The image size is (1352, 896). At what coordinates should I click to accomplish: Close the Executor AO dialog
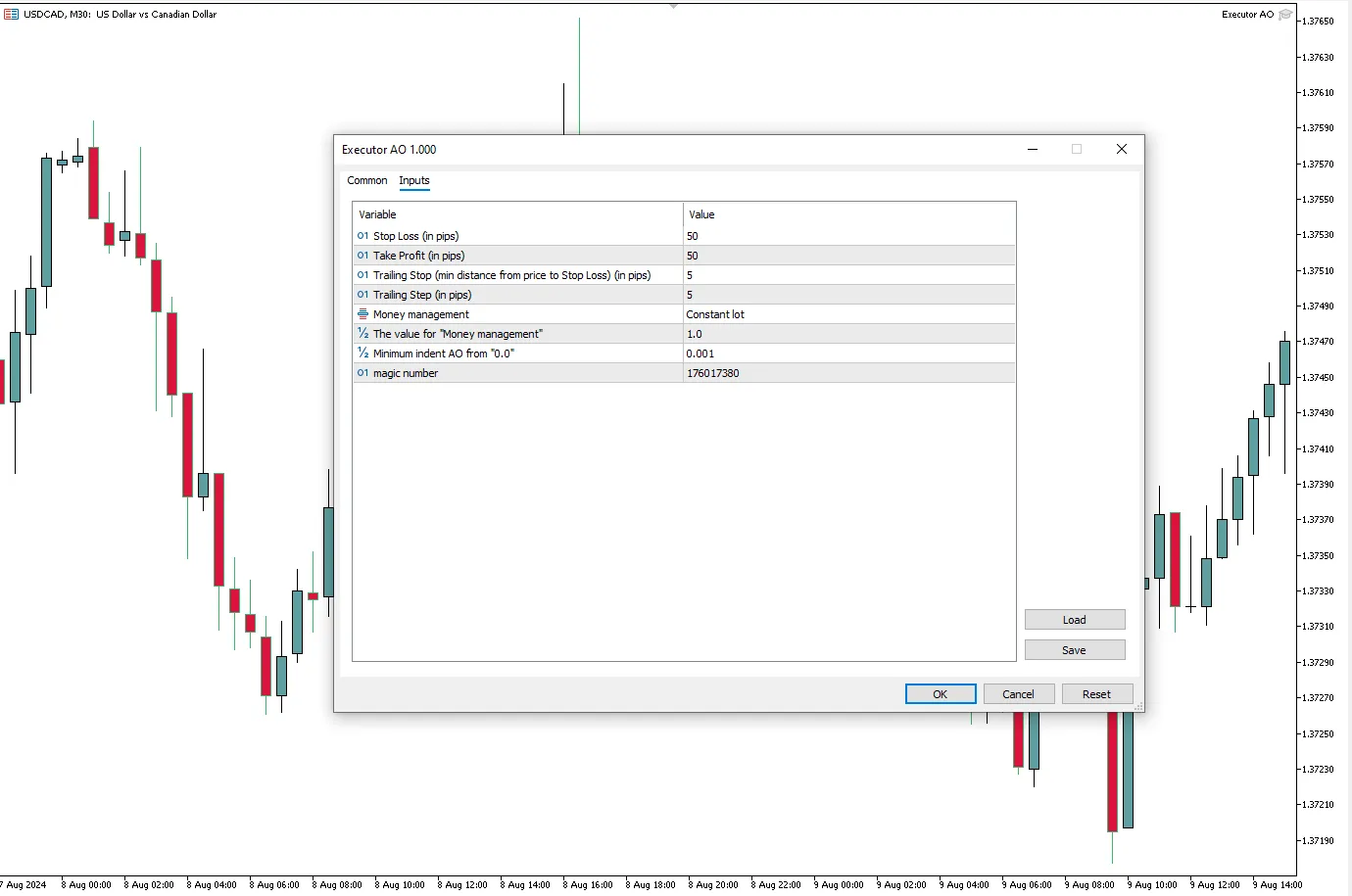pos(1122,149)
